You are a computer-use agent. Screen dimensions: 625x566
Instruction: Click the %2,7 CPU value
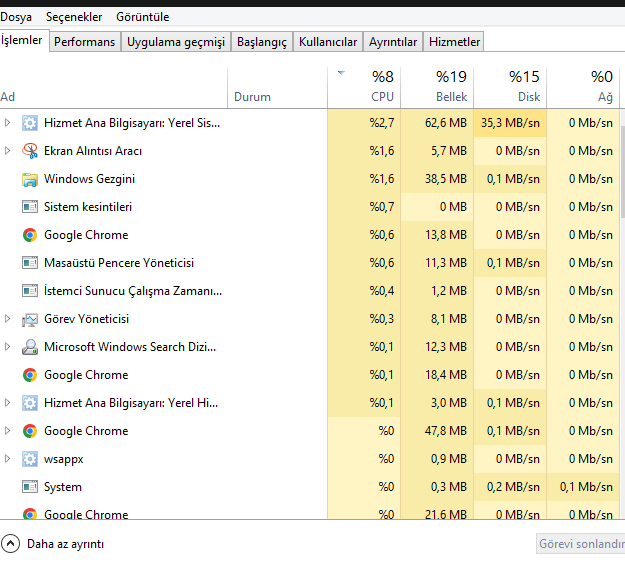[x=382, y=123]
